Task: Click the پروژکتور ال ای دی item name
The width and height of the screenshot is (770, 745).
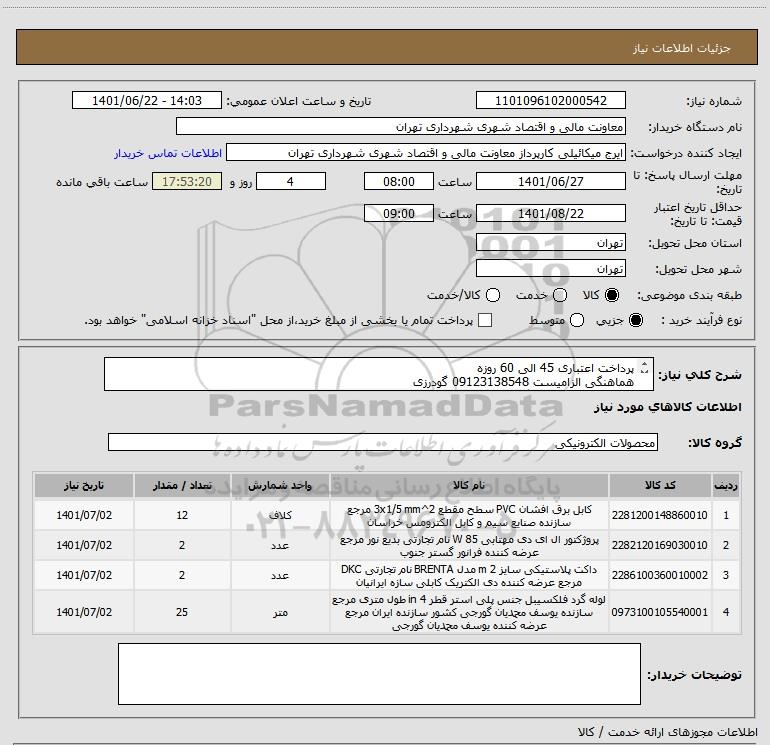Action: [x=469, y=546]
